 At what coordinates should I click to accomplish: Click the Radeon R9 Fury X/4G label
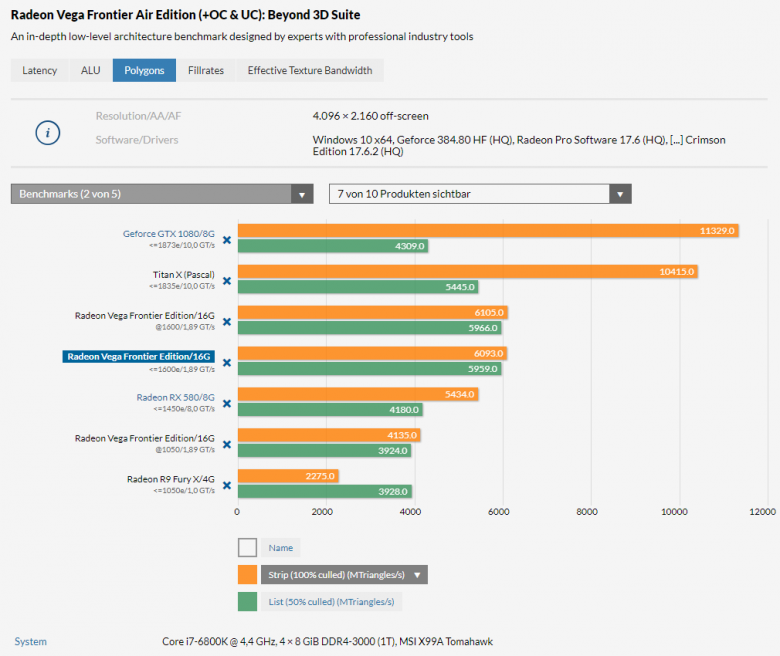[x=171, y=479]
